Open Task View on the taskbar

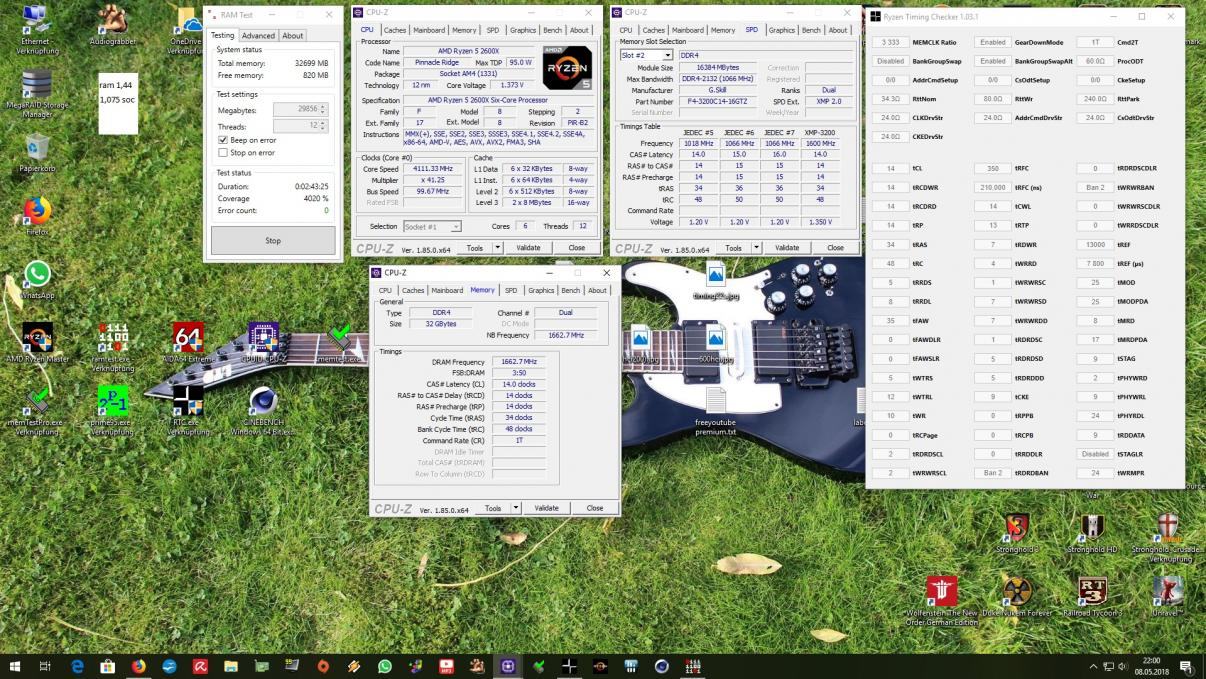(x=45, y=666)
